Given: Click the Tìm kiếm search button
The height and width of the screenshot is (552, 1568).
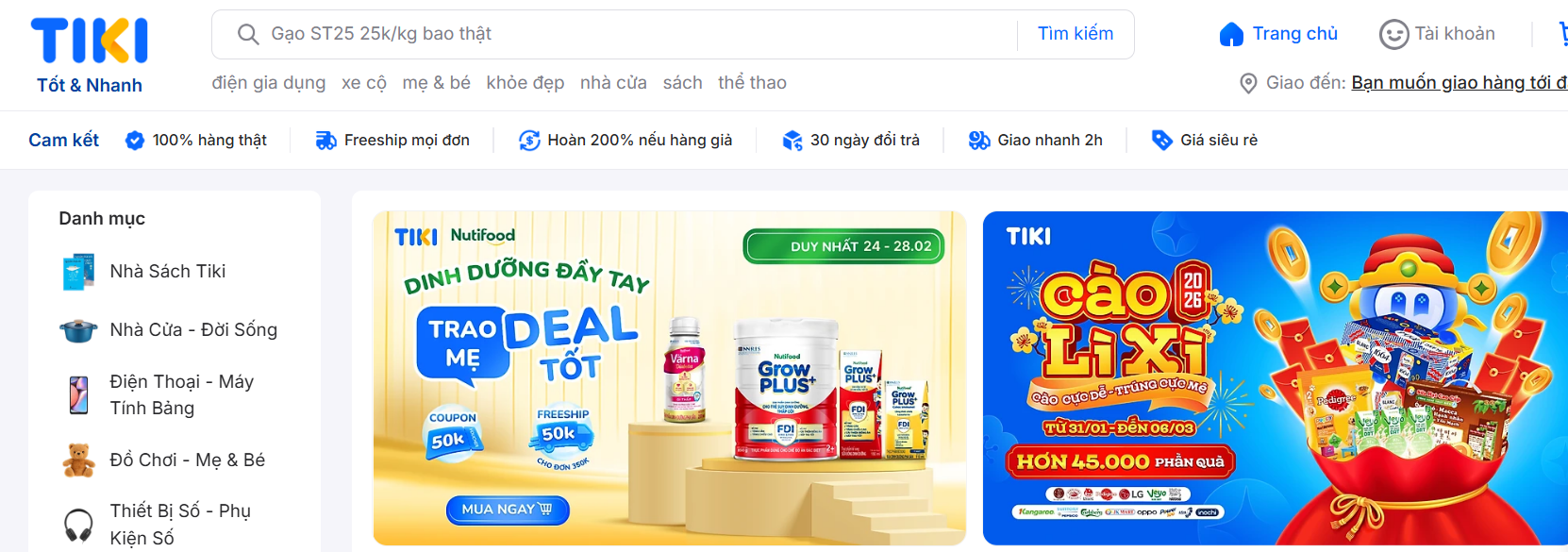Looking at the screenshot, I should pos(1076,34).
